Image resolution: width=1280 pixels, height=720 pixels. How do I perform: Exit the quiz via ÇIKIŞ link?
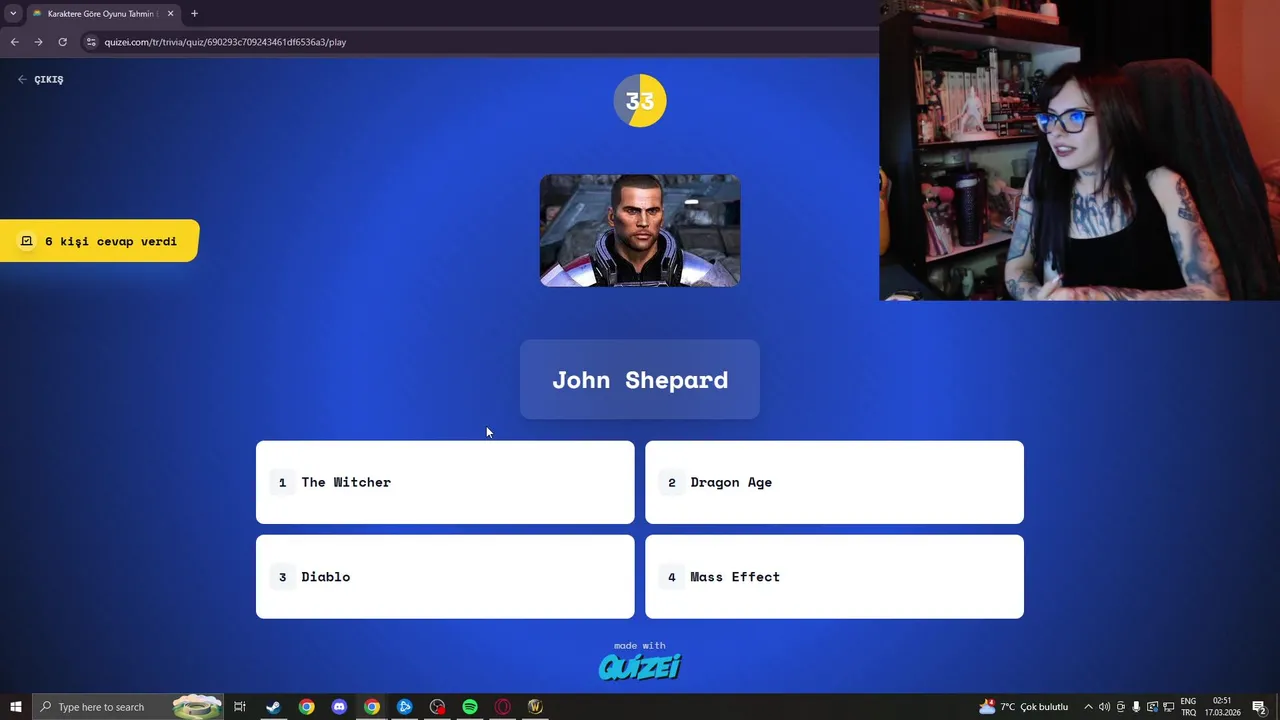point(40,79)
